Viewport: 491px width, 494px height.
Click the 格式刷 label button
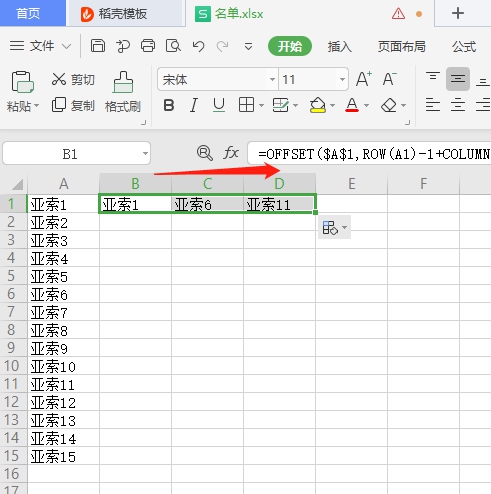click(123, 107)
